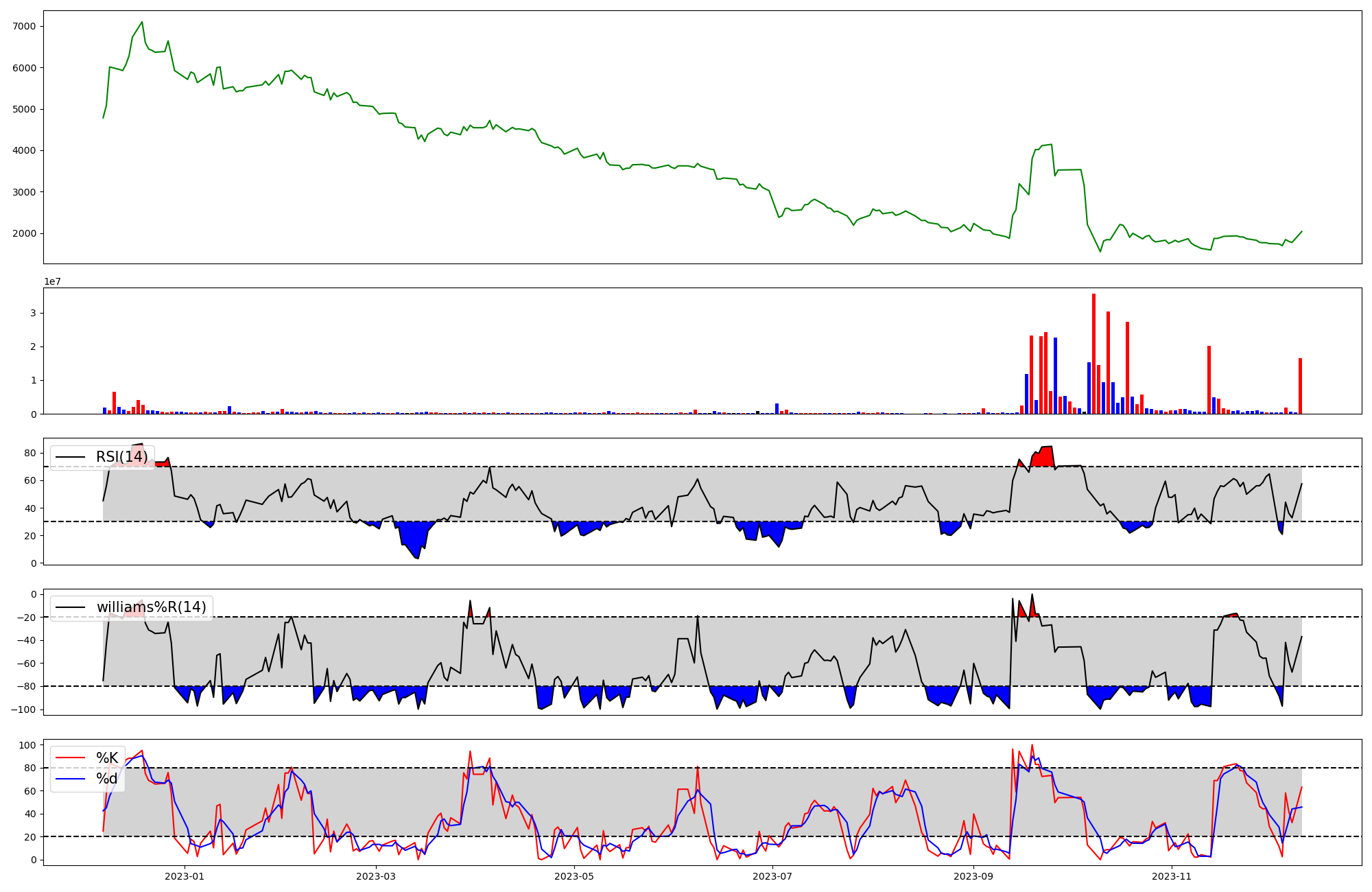The image size is (1372, 892).
Task: Click the 7000 tick on price axis
Action: point(24,26)
